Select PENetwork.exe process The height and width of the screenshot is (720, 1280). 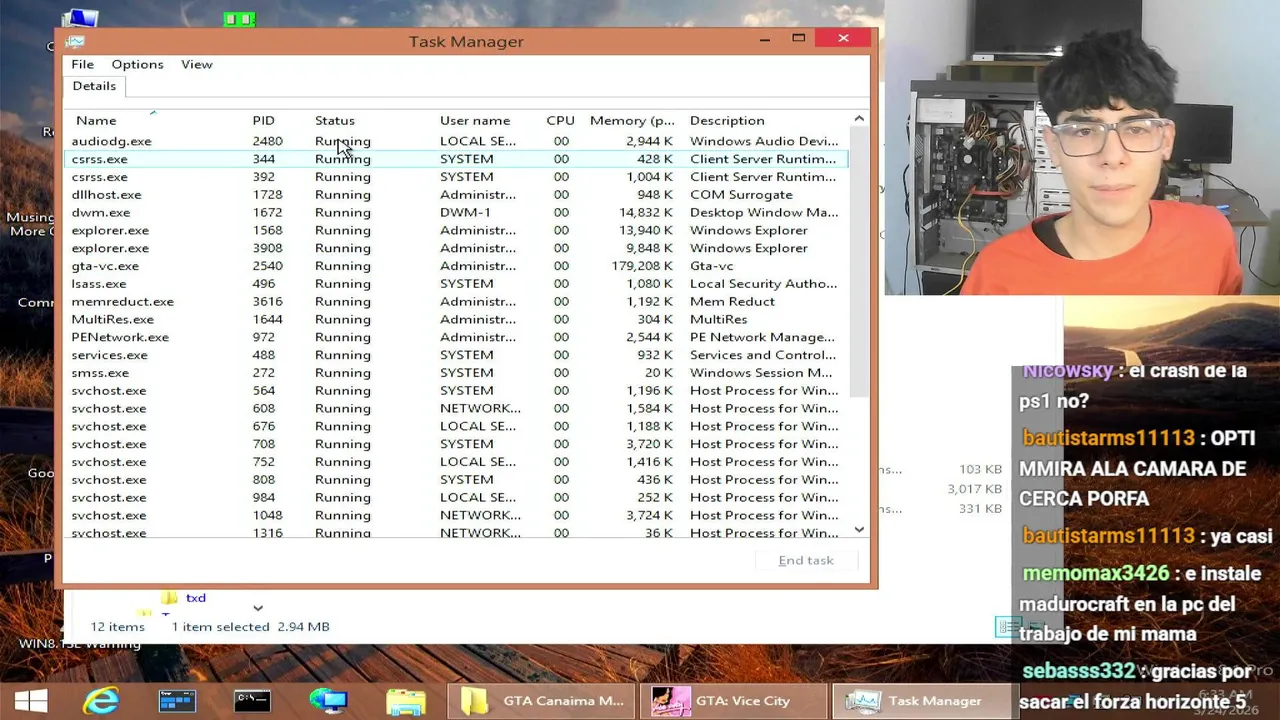coord(457,337)
